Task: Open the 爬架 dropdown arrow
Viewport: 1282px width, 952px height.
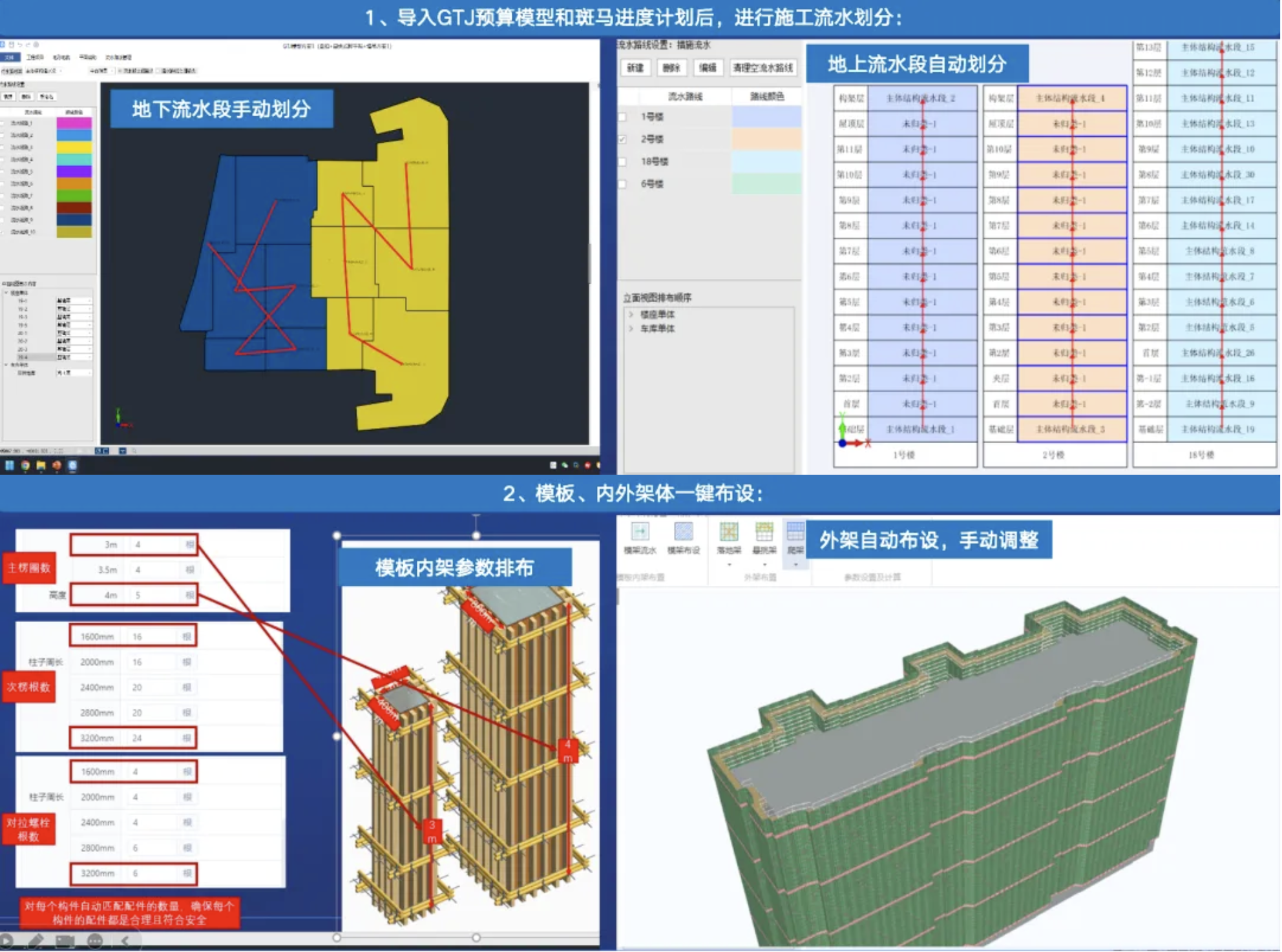Action: (x=795, y=564)
